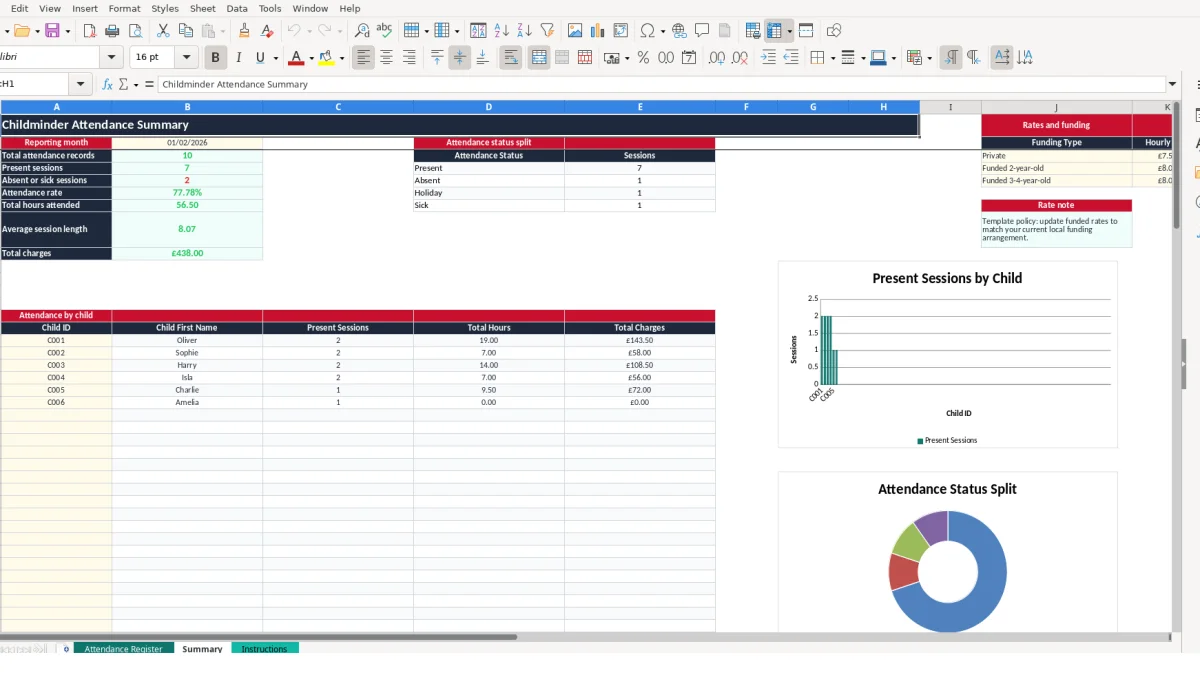The height and width of the screenshot is (675, 1200).
Task: Toggle Align Right
Action: [409, 58]
